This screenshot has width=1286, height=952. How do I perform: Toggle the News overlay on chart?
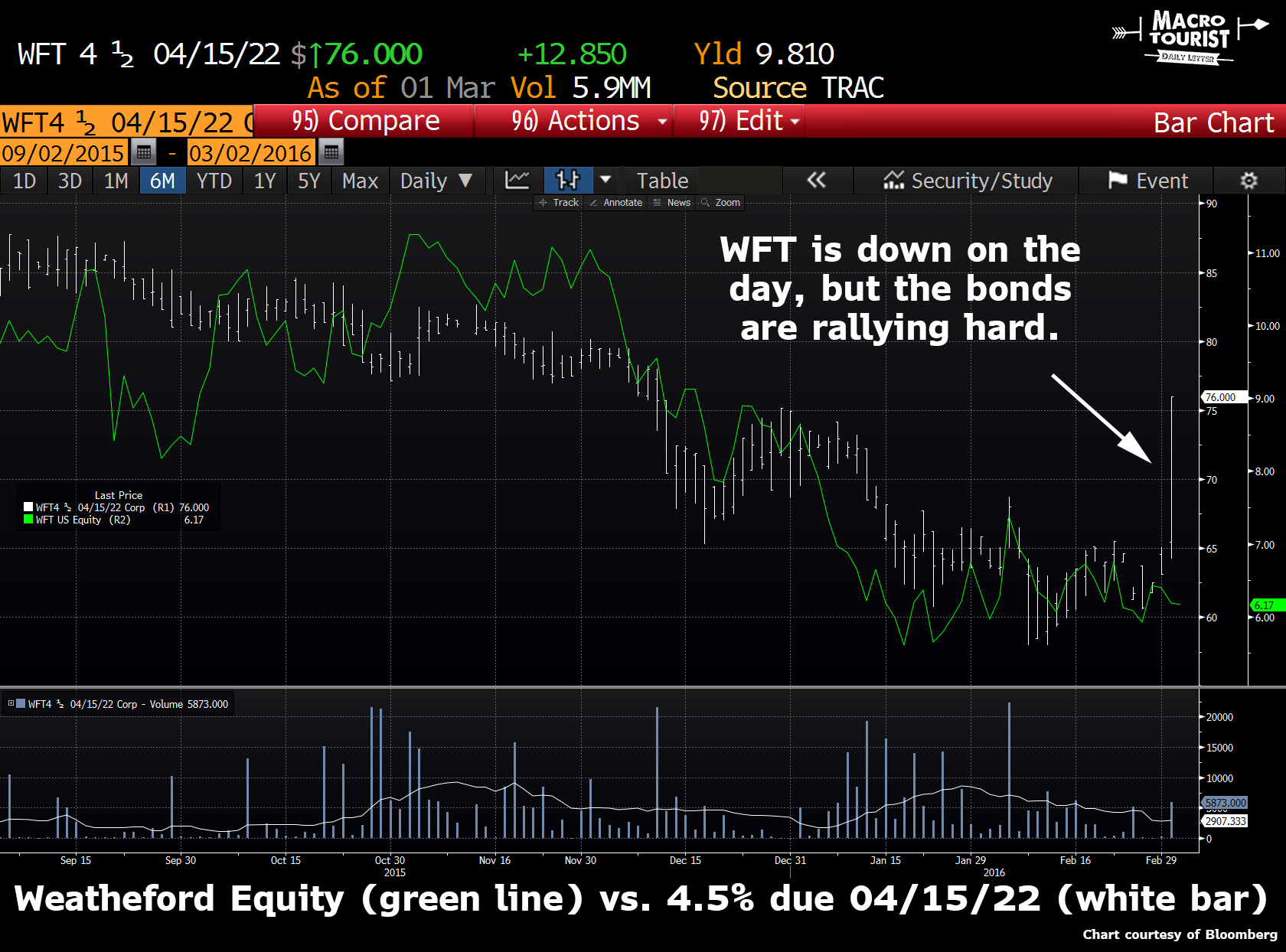coord(672,203)
